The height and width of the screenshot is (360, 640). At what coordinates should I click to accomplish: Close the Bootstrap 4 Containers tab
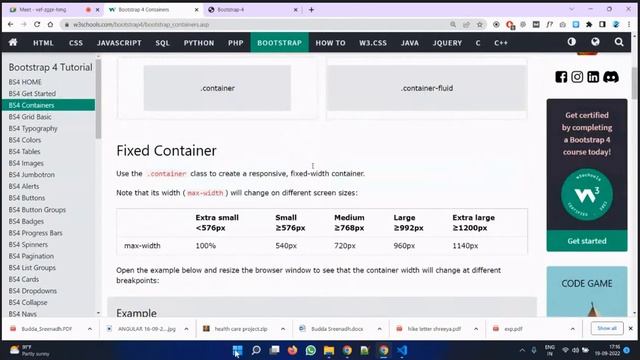tap(196, 9)
